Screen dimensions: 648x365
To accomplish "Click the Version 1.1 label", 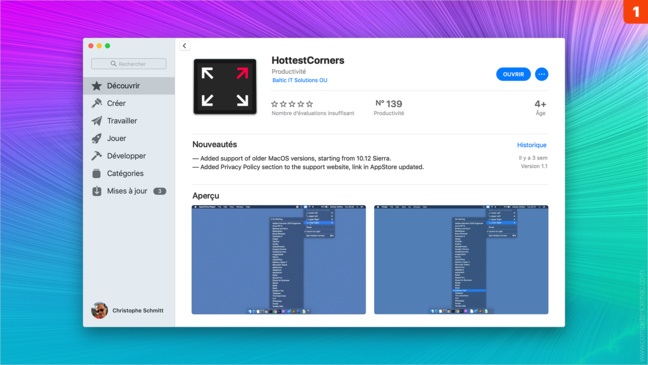I will pyautogui.click(x=534, y=166).
